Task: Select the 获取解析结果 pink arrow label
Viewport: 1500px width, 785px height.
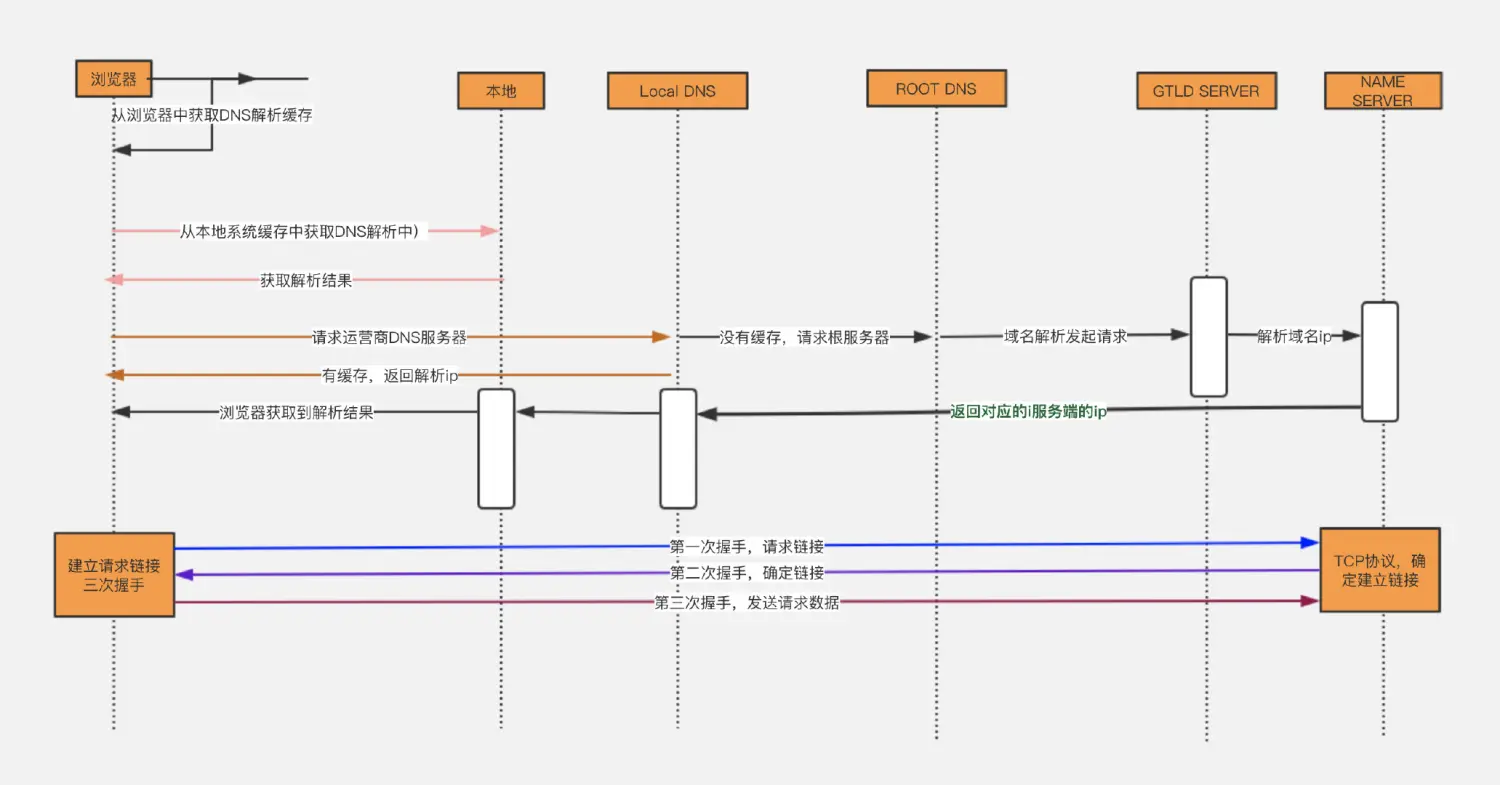Action: tap(306, 281)
